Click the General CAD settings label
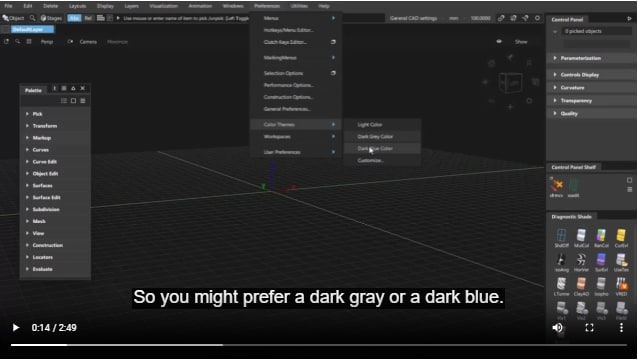The image size is (638, 360). [x=413, y=18]
